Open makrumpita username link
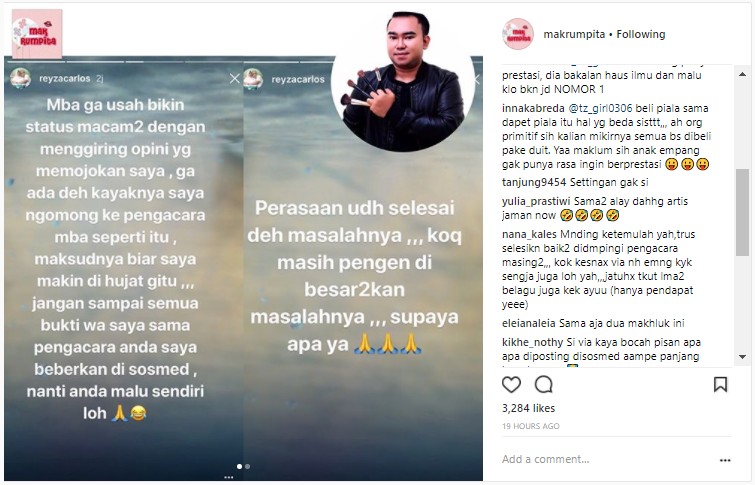 574,34
